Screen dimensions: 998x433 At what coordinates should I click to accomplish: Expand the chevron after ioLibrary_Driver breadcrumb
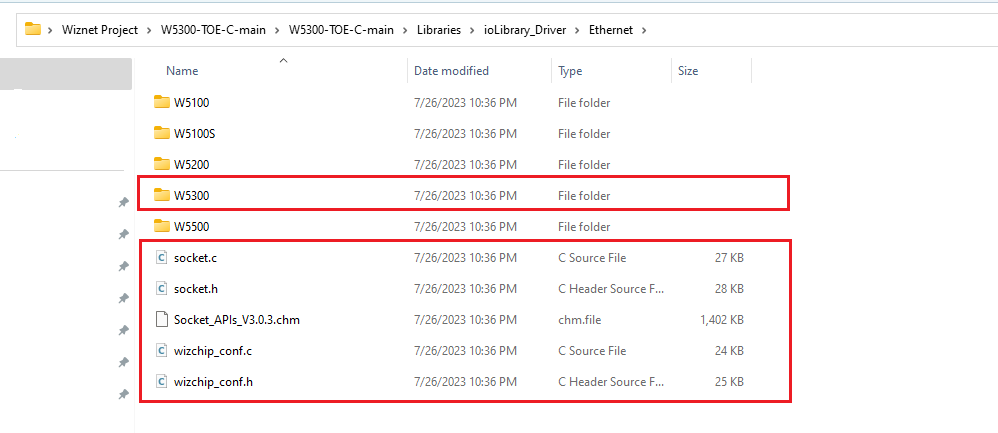(577, 30)
